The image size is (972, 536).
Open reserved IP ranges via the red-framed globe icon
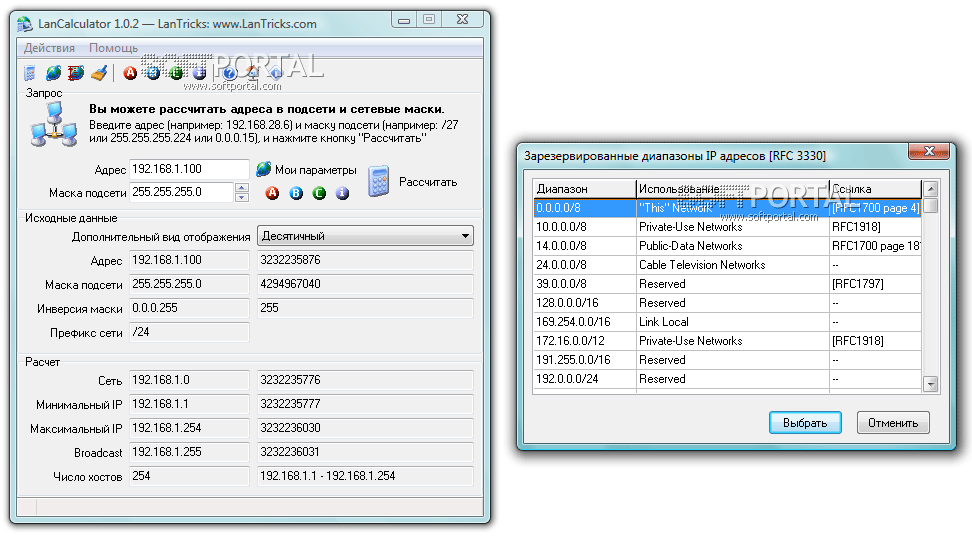coord(76,73)
